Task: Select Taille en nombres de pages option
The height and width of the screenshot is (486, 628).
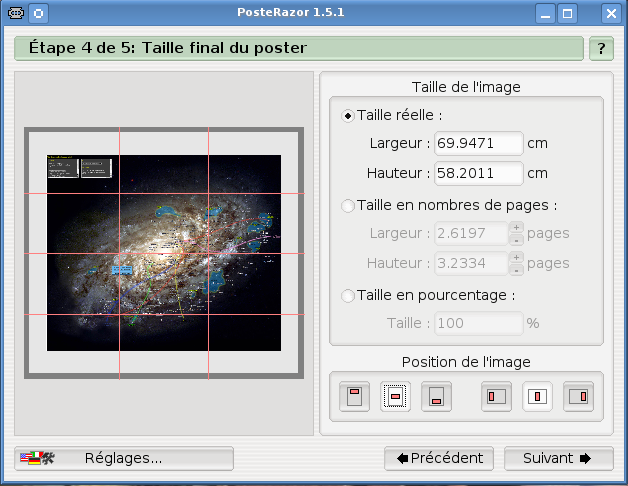Action: (x=348, y=206)
